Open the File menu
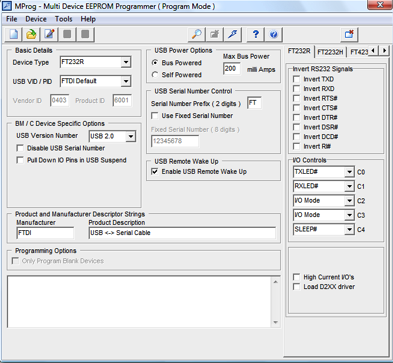393x363 pixels. click(x=11, y=19)
